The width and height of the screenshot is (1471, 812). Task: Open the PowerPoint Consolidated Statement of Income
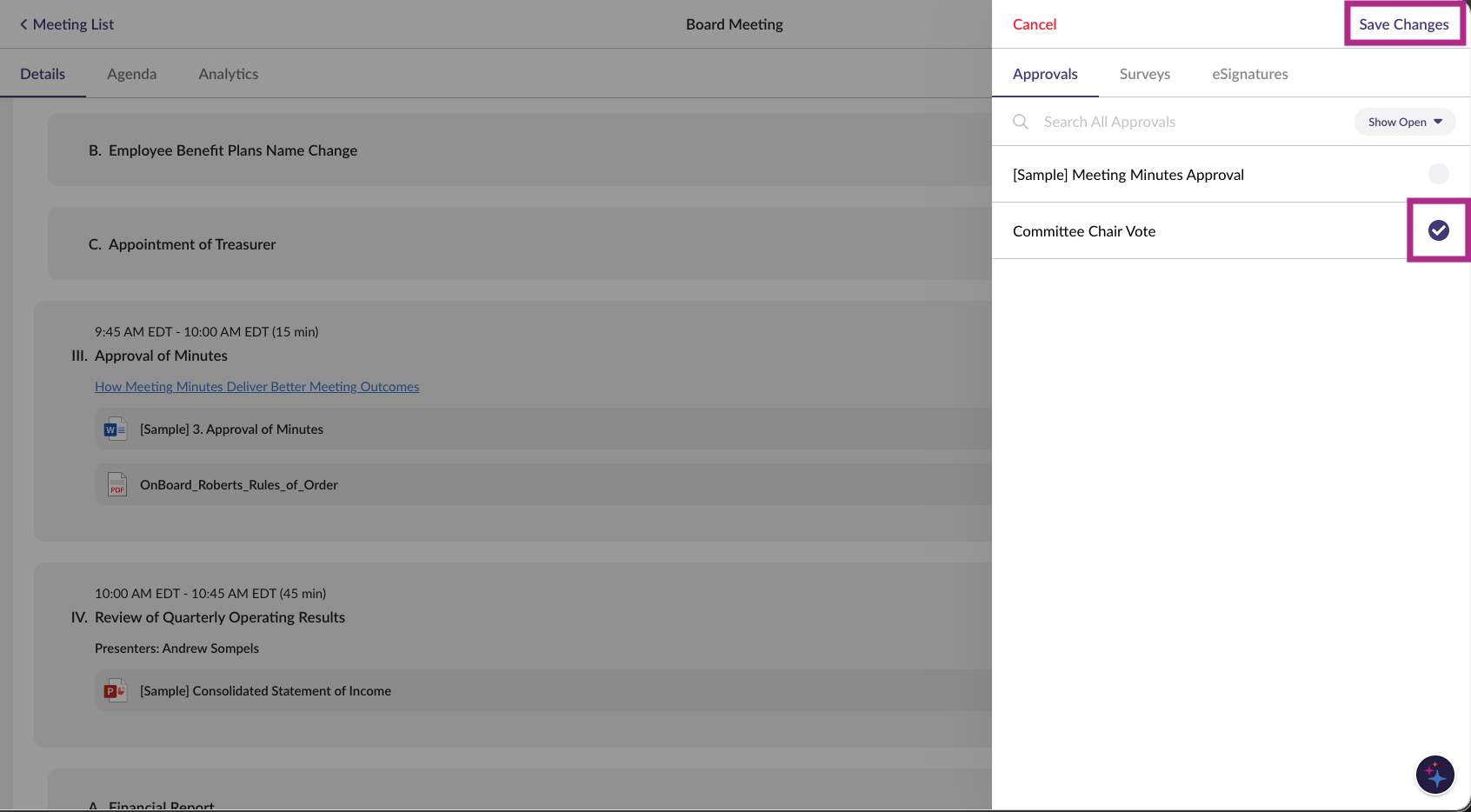265,690
